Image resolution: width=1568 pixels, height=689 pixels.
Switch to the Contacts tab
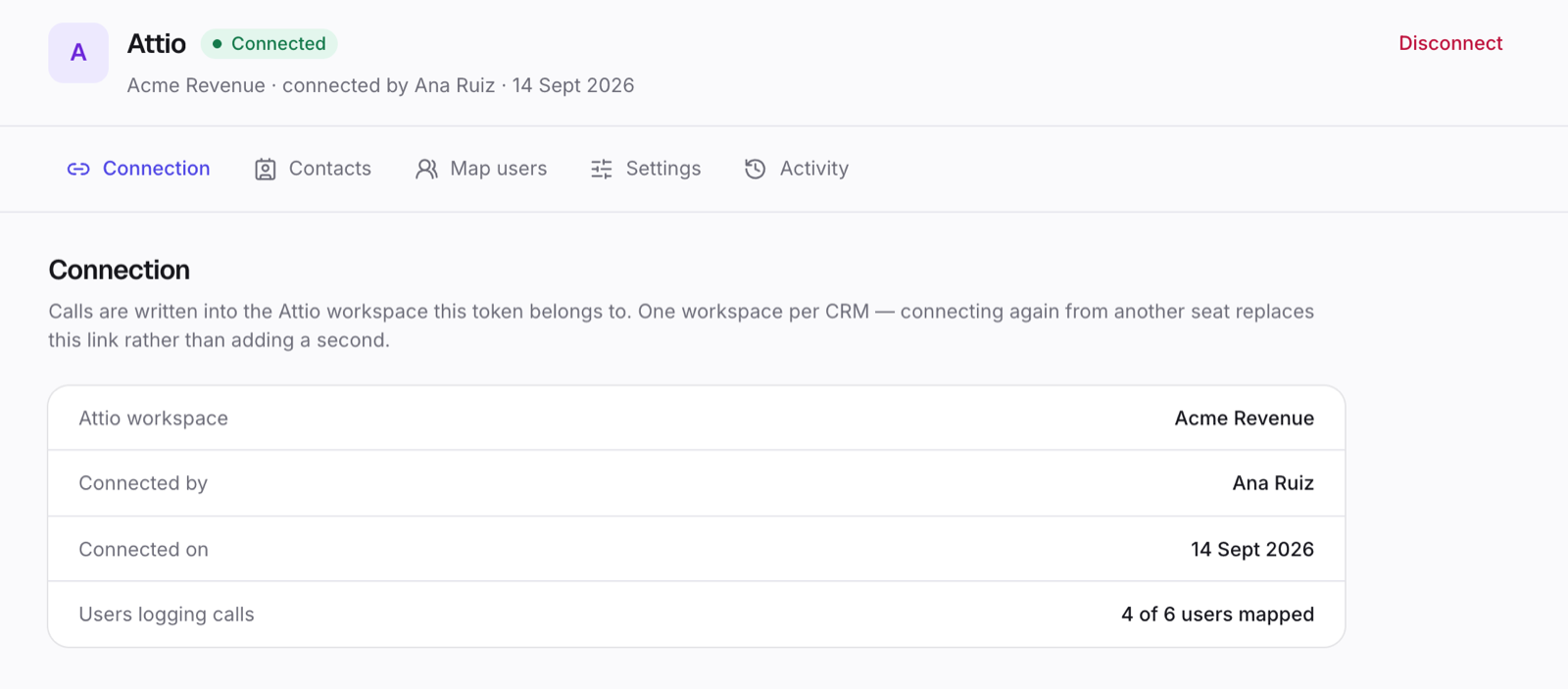click(313, 169)
